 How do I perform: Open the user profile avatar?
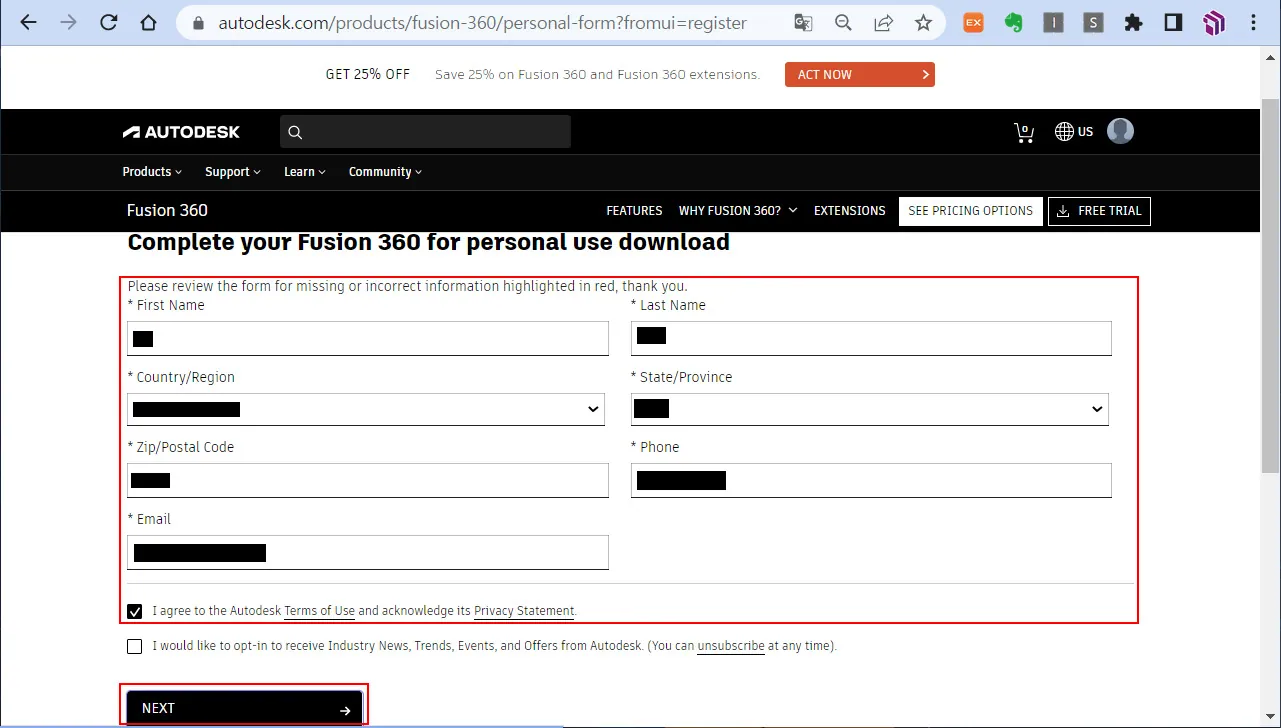(x=1120, y=131)
